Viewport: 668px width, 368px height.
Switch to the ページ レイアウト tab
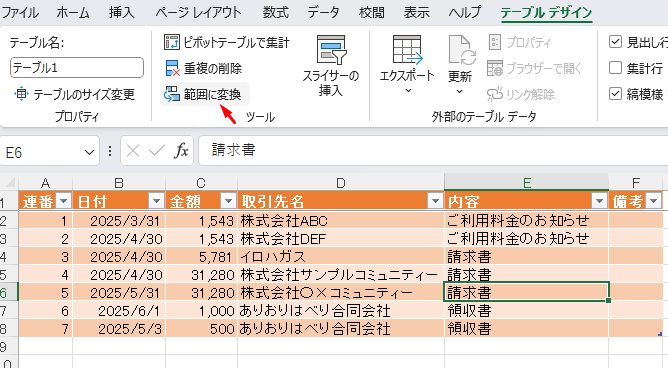coord(198,12)
